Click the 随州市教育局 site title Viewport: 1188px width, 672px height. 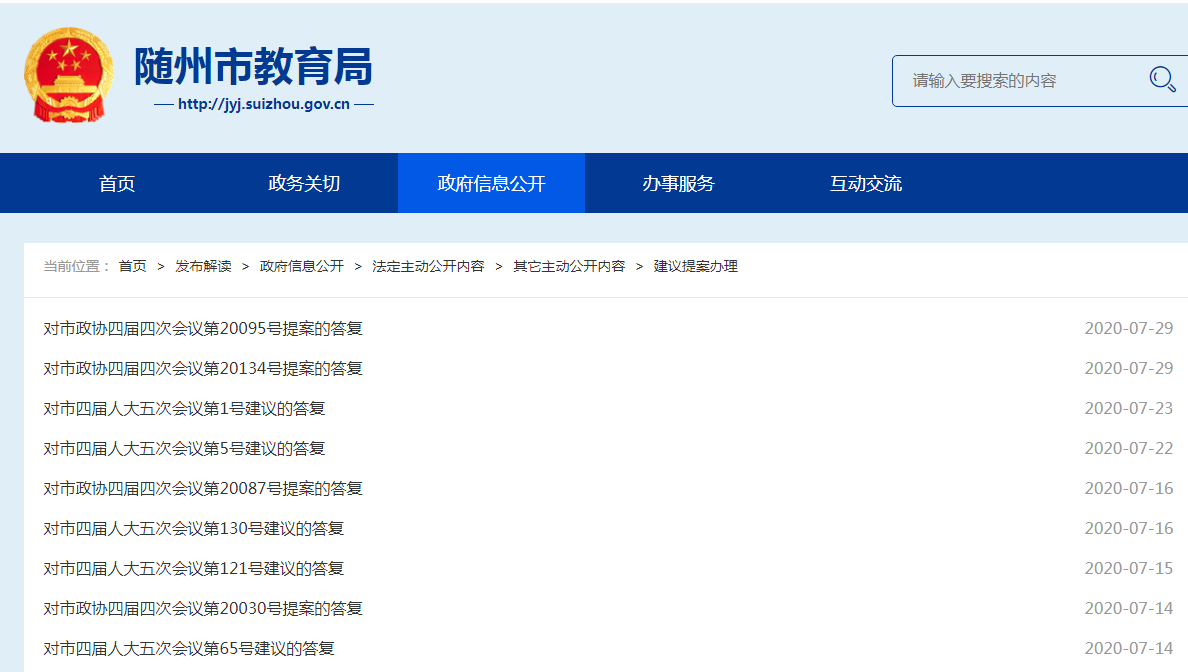coord(253,67)
